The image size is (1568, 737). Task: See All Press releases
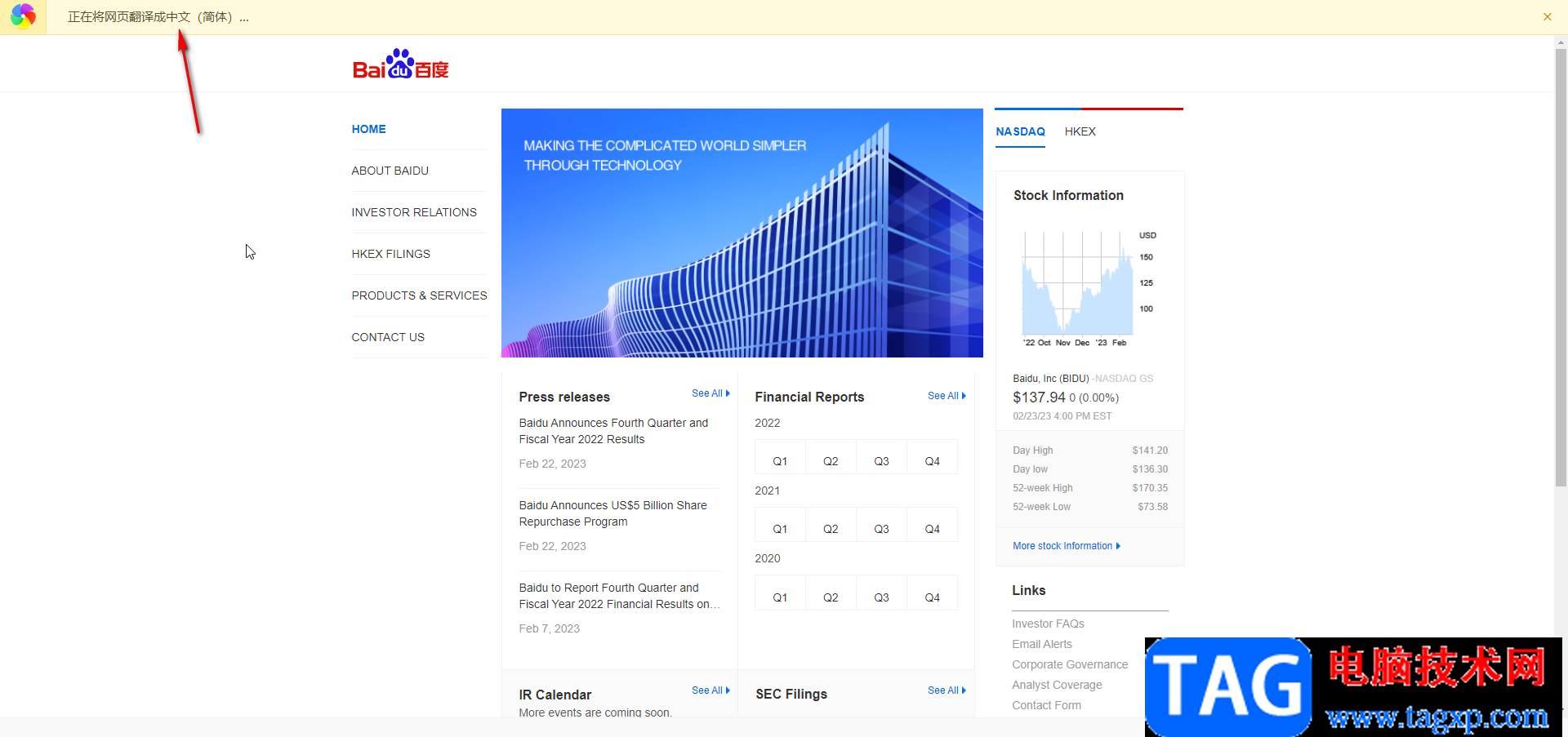click(x=711, y=393)
